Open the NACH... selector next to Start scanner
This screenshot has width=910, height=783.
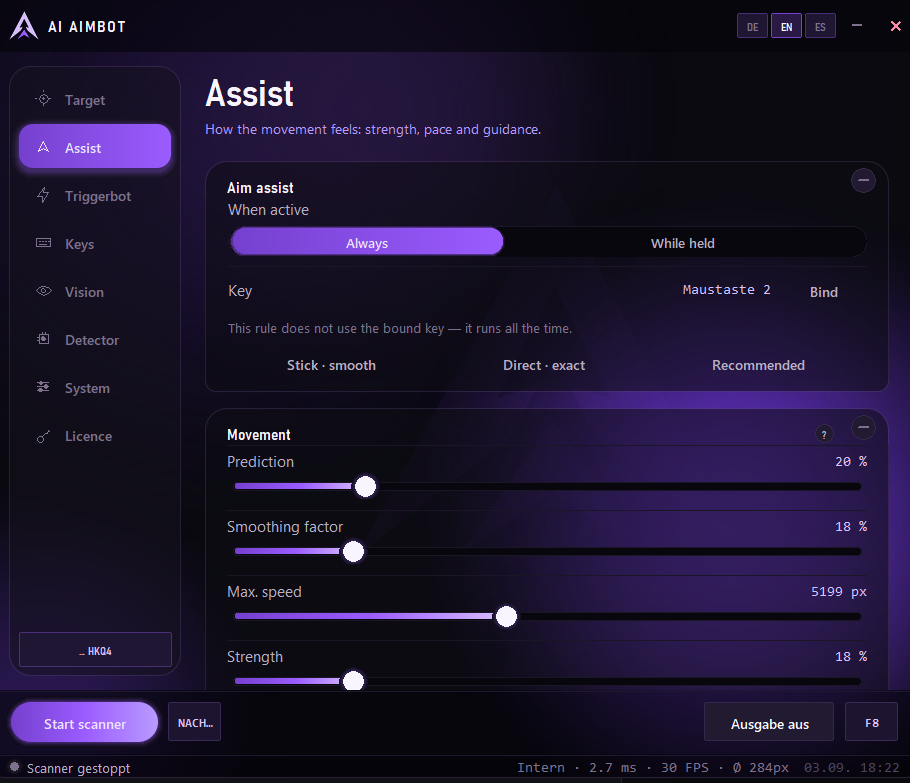click(x=194, y=722)
